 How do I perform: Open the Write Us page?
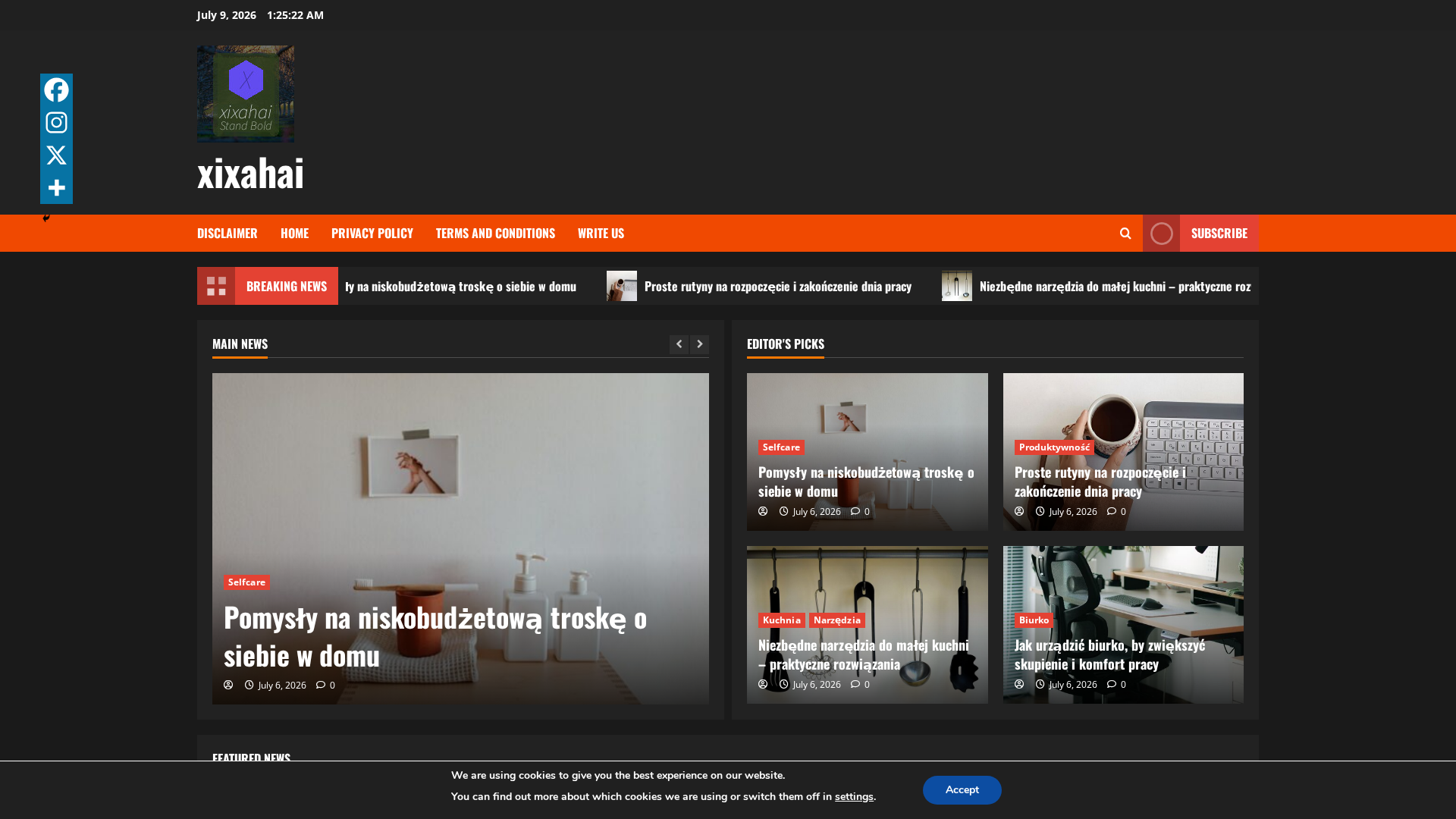[601, 234]
